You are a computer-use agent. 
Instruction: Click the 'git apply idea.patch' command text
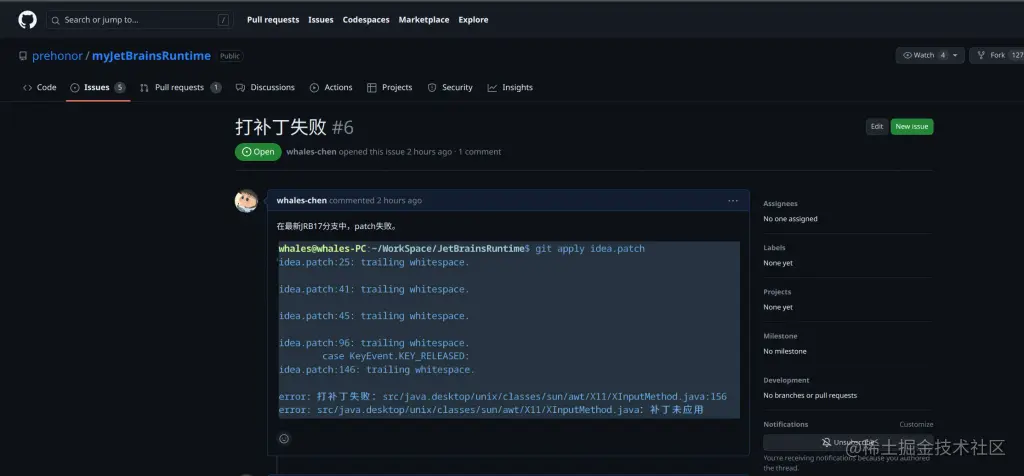(590, 249)
